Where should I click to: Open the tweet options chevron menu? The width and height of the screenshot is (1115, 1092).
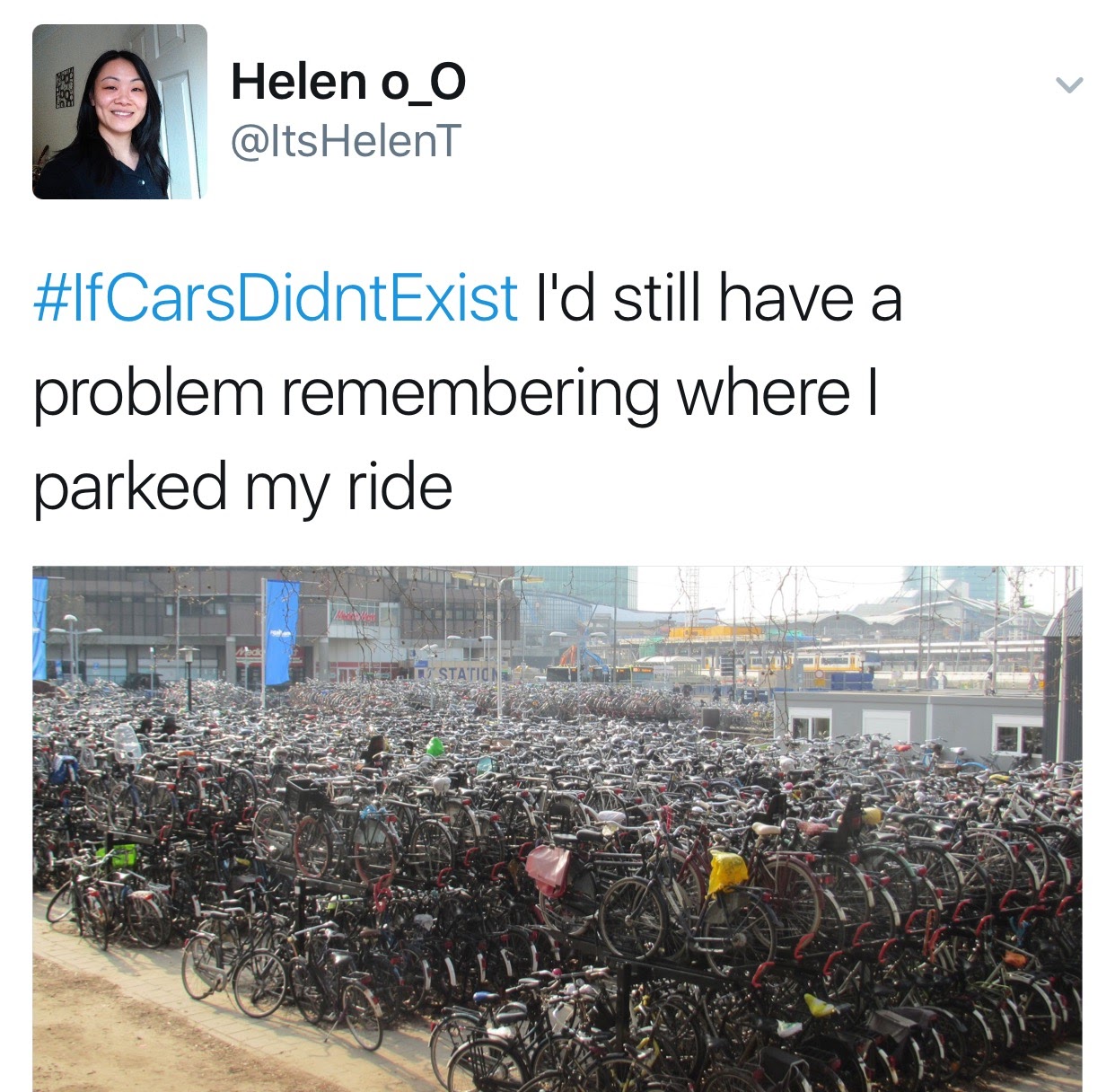tap(1068, 85)
